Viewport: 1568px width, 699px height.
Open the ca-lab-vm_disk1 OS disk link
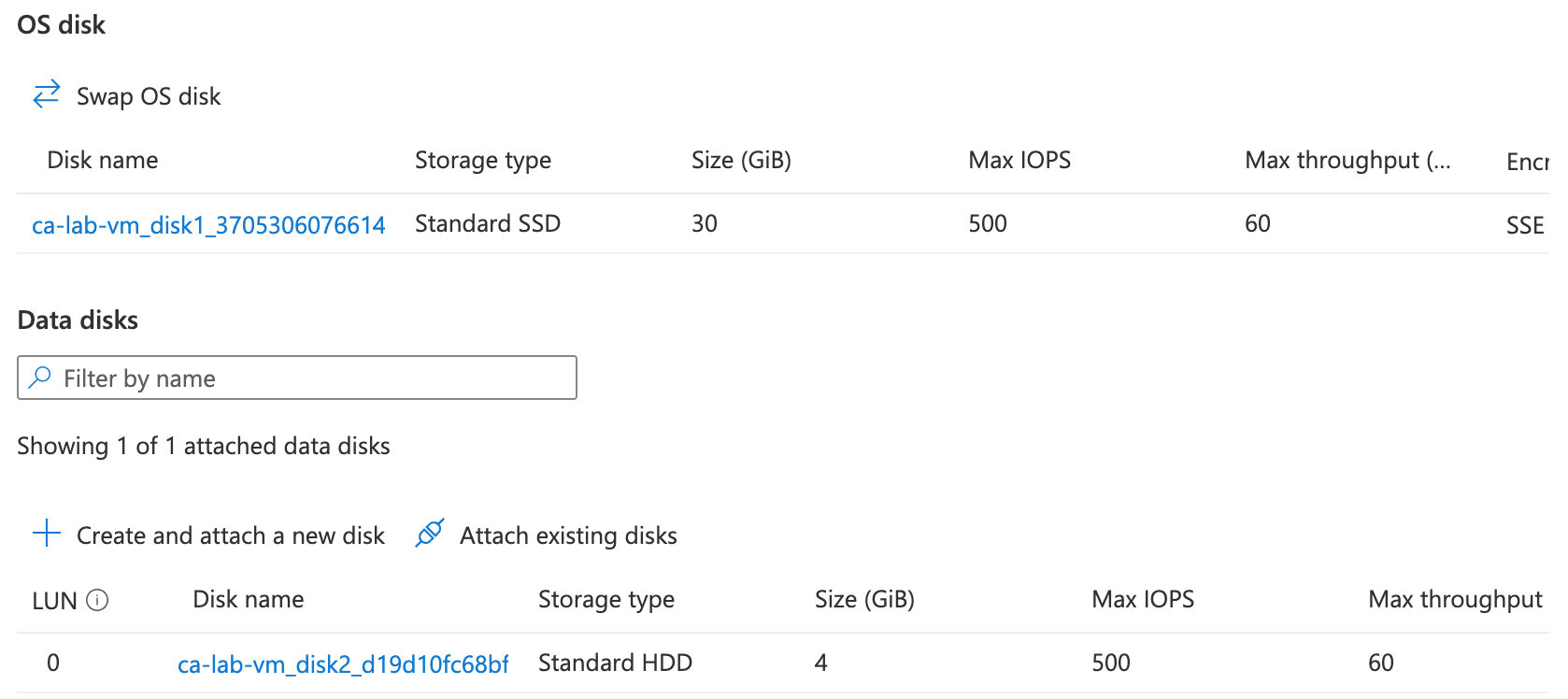click(x=208, y=224)
